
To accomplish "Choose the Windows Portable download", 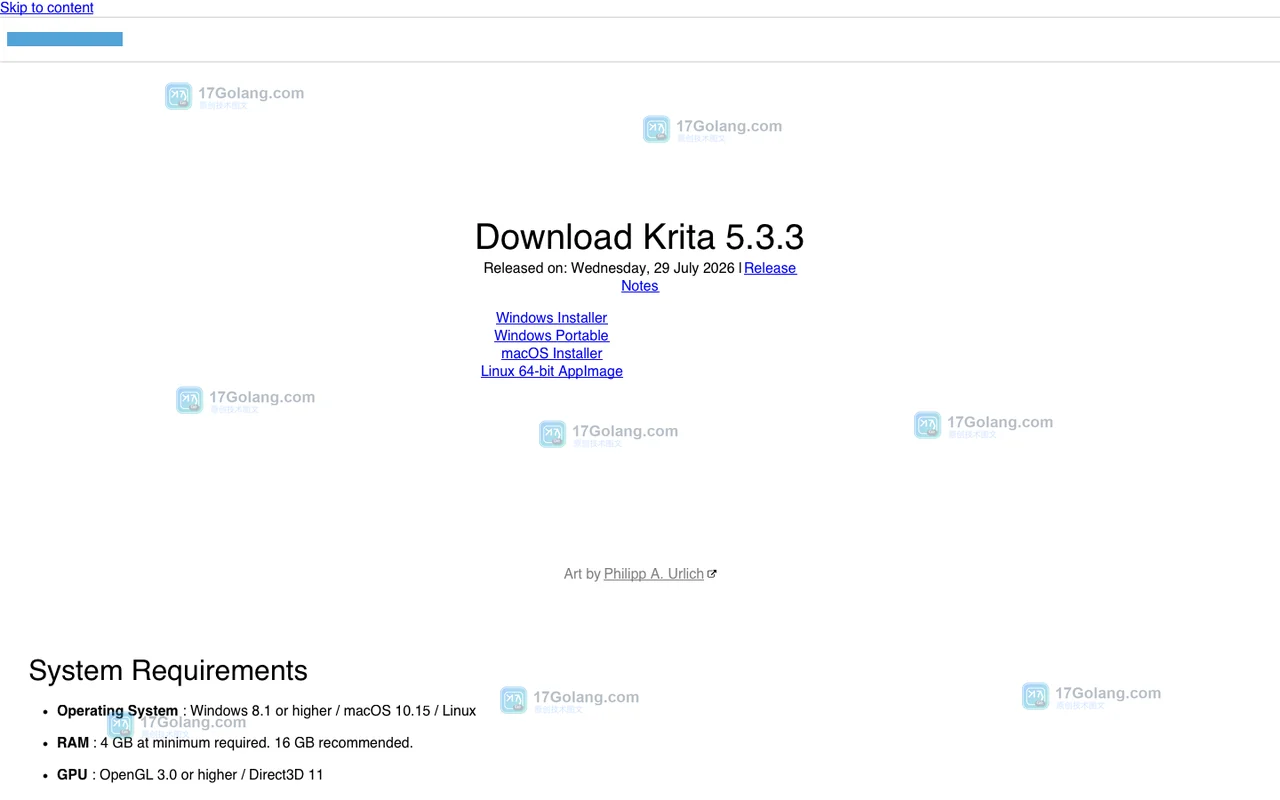I will pyautogui.click(x=552, y=336).
